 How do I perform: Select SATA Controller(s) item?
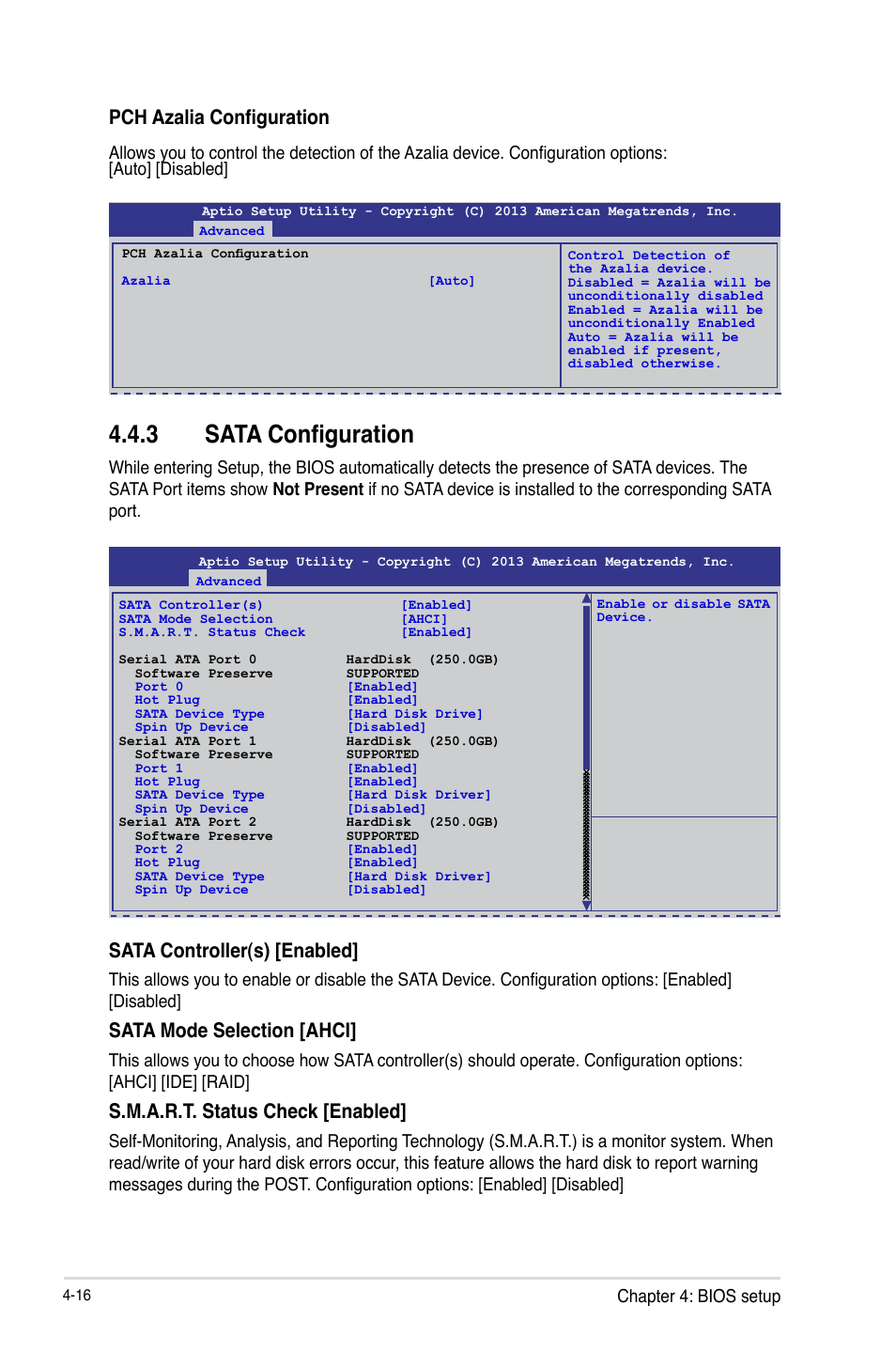pyautogui.click(x=191, y=605)
